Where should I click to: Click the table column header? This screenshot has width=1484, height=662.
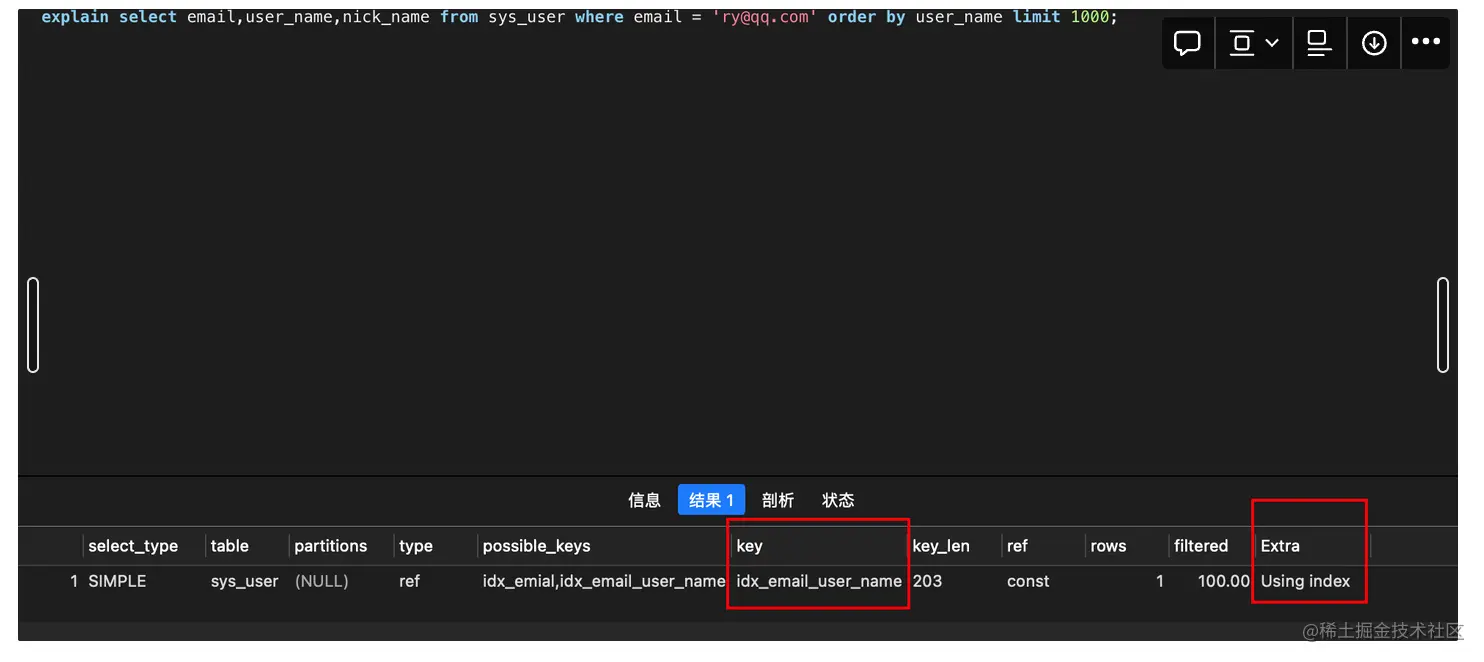230,546
